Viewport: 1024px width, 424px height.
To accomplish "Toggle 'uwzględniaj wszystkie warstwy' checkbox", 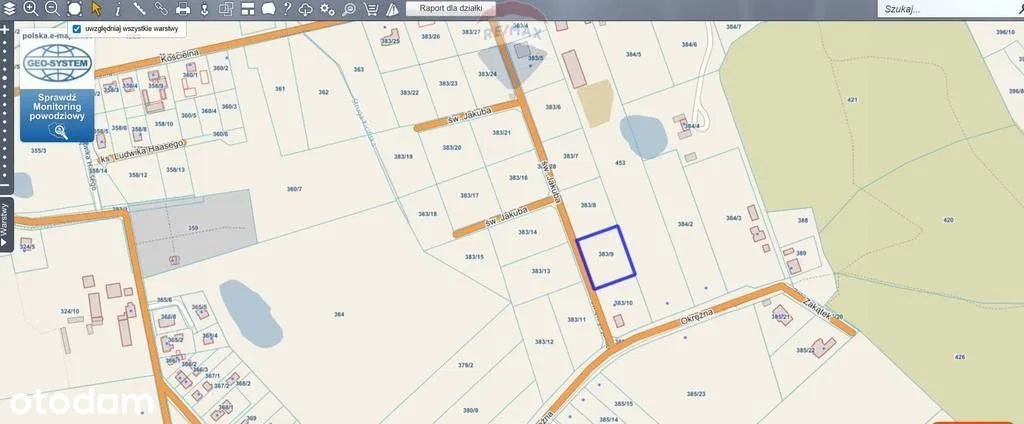I will (x=77, y=28).
